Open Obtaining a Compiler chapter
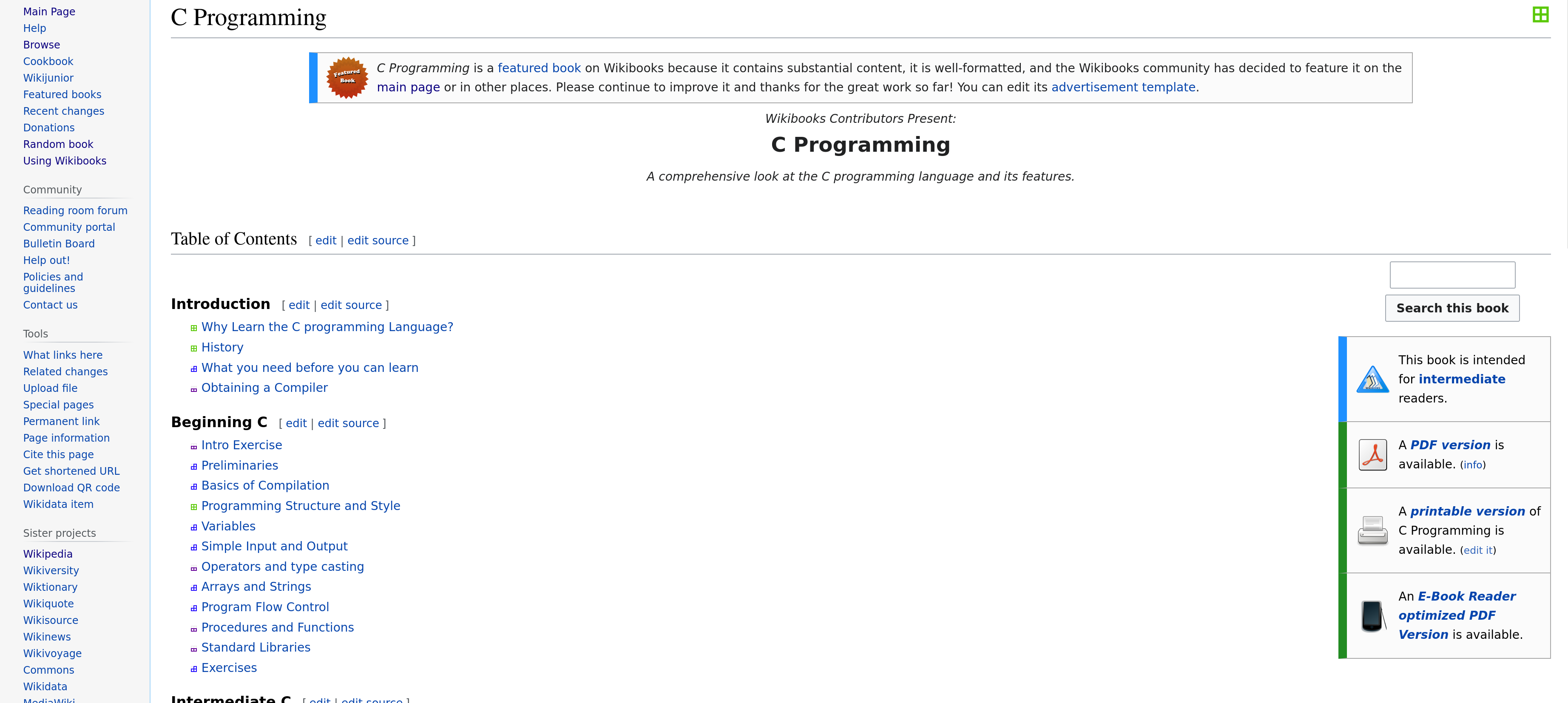The image size is (1568, 703). [264, 388]
